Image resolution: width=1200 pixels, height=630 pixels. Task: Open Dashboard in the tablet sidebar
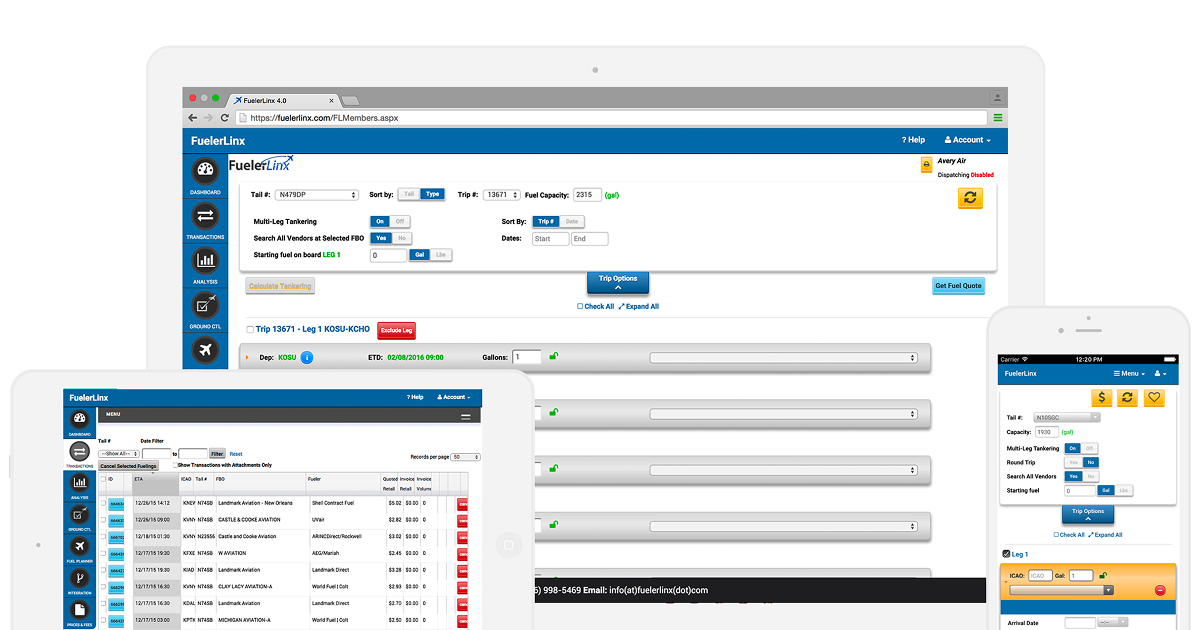pyautogui.click(x=78, y=423)
